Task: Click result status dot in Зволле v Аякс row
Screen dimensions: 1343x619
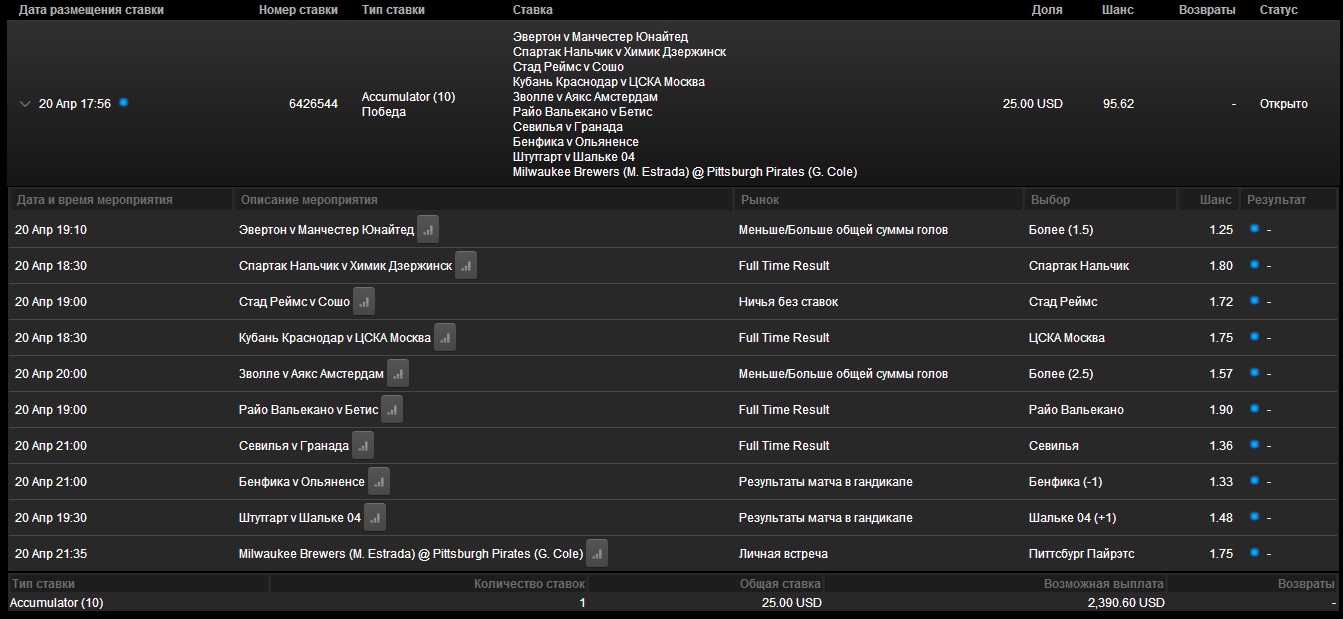Action: (x=1254, y=373)
